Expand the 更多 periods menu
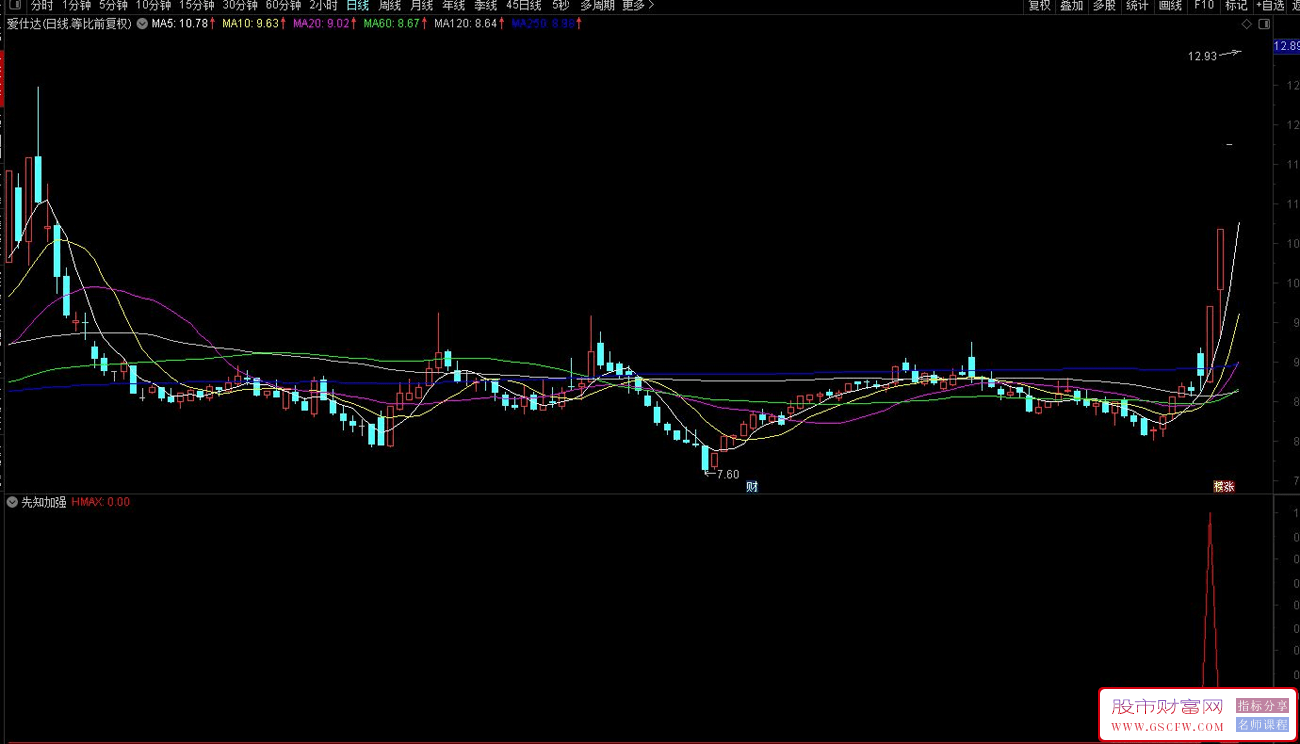 click(637, 6)
